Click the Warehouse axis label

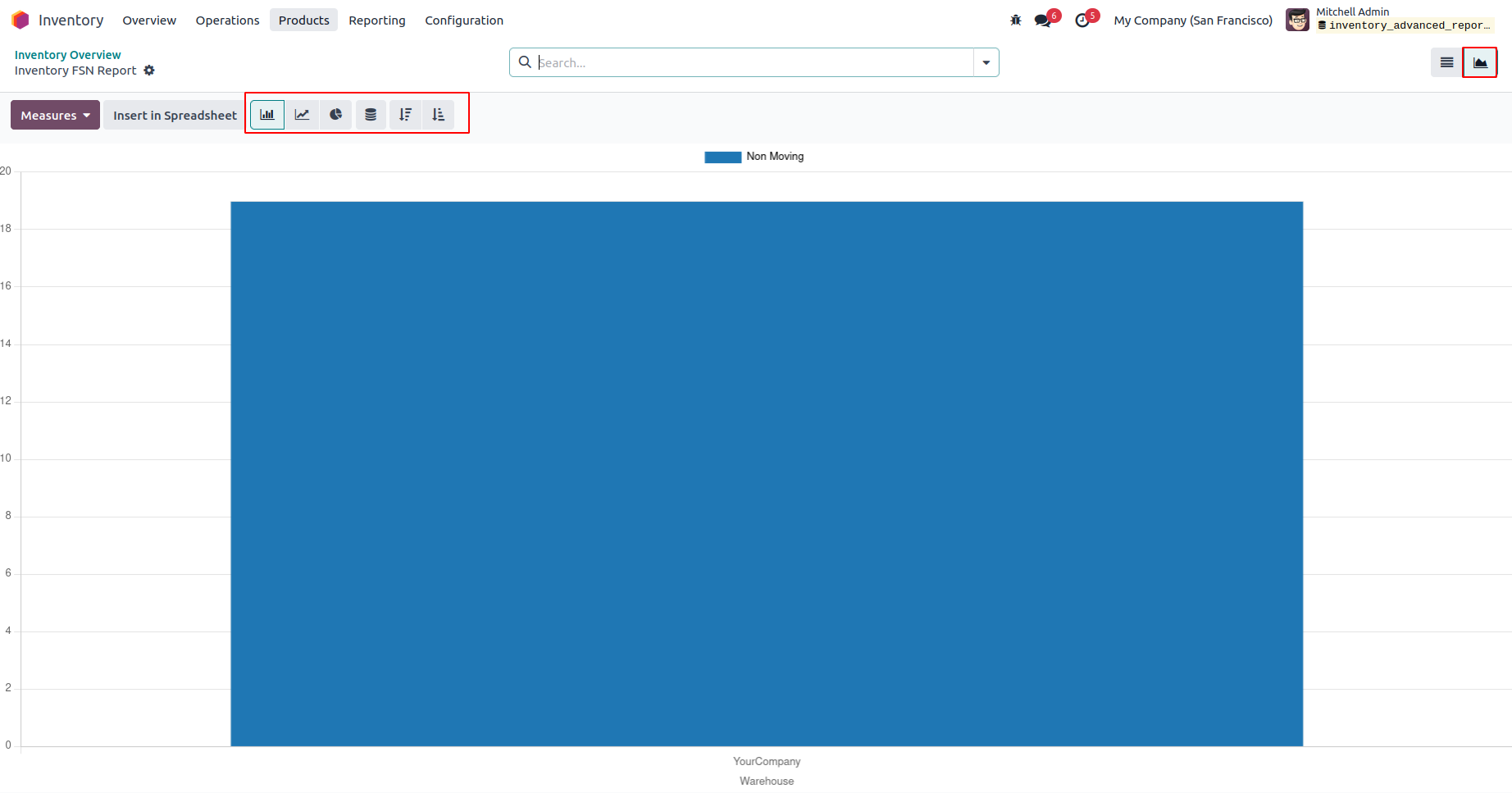click(767, 781)
